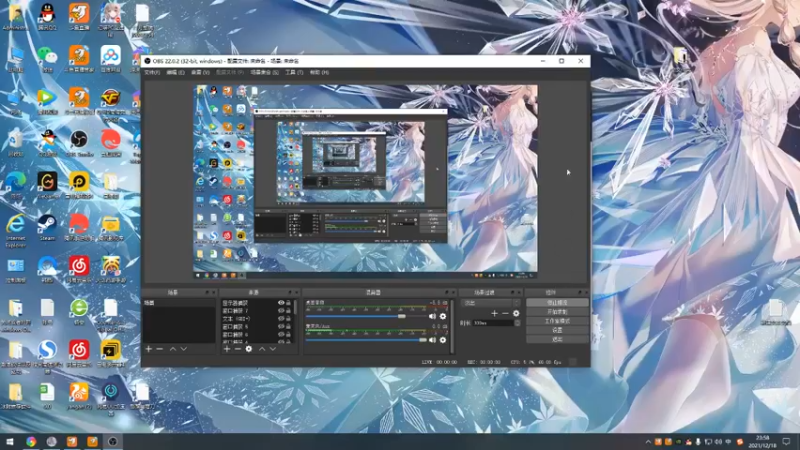
Task: Mute the Desktop Audio speaker icon
Action: (x=432, y=316)
